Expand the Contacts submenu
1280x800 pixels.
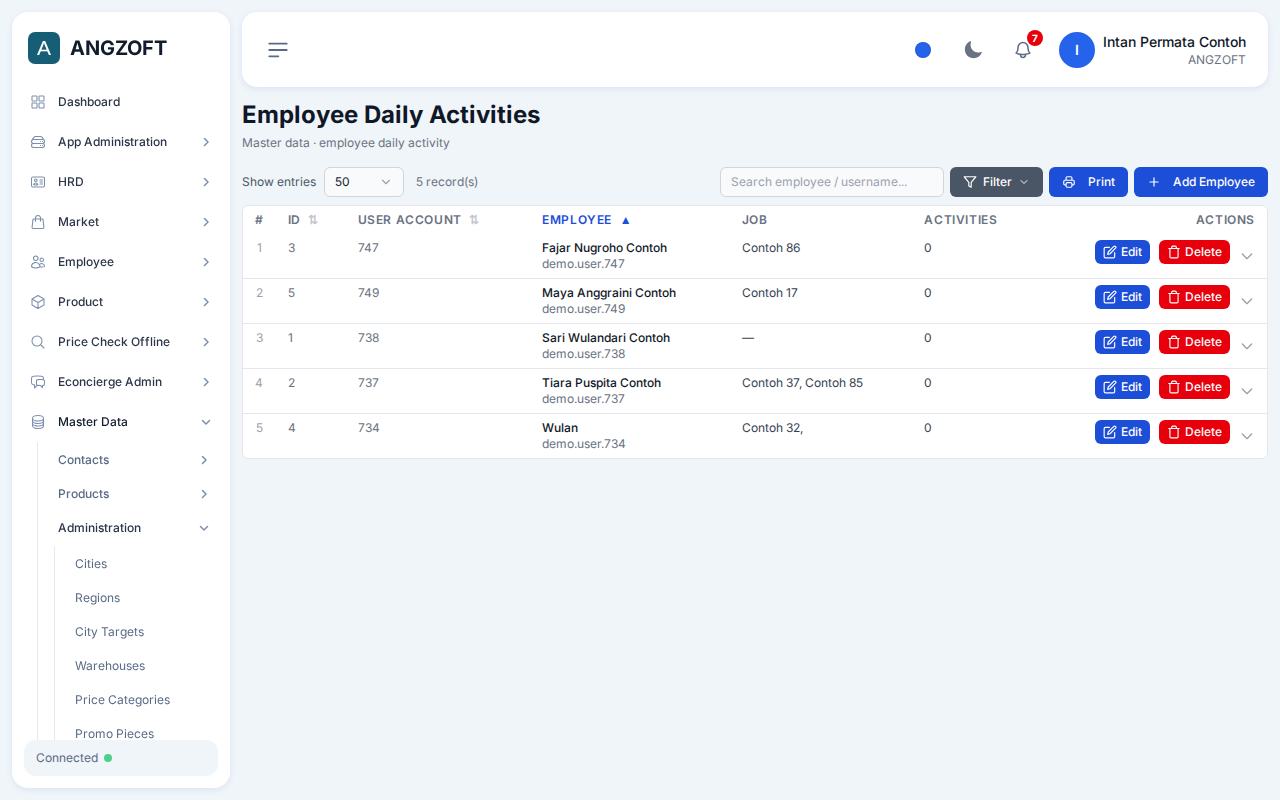coord(204,460)
